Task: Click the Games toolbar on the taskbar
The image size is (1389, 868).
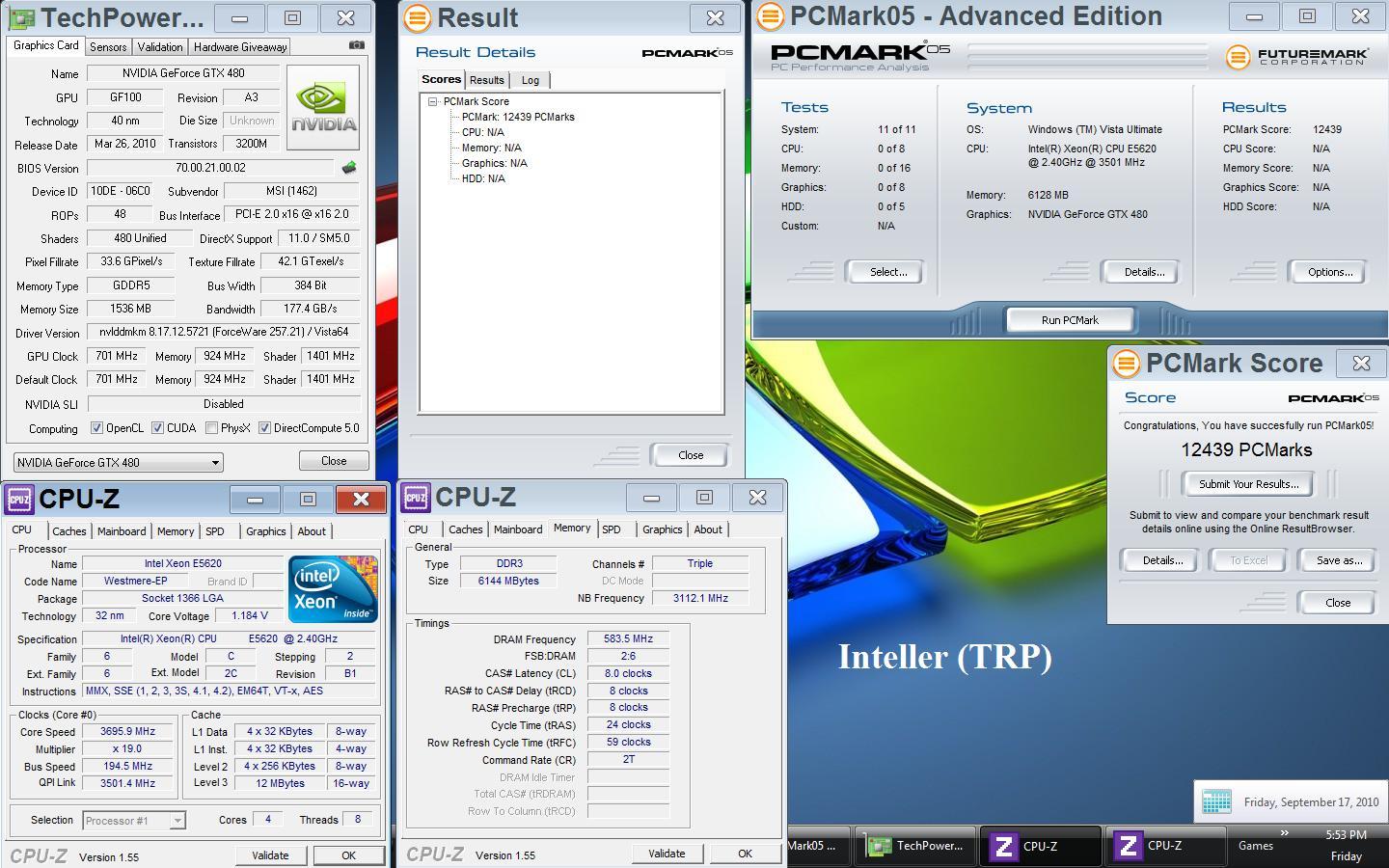Action: pyautogui.click(x=1256, y=846)
